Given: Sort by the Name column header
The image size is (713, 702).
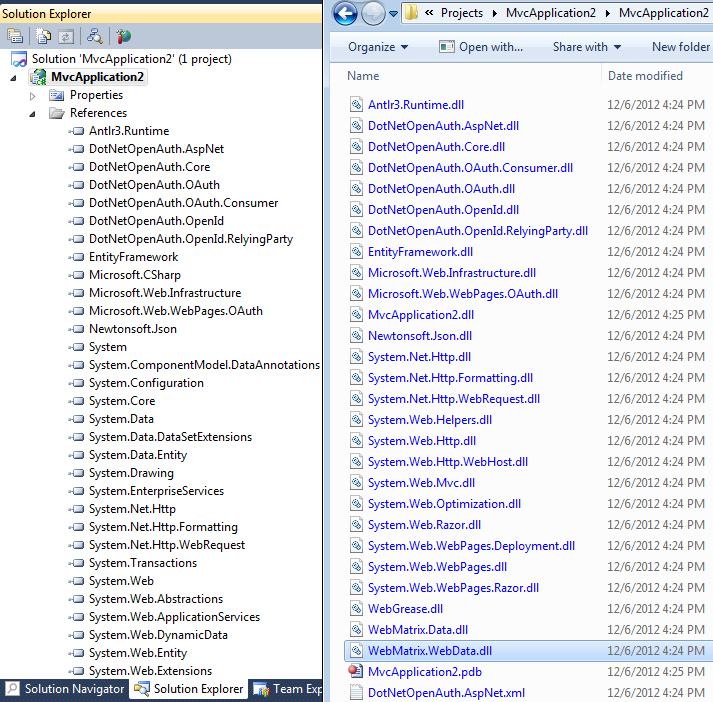Looking at the screenshot, I should click(363, 76).
